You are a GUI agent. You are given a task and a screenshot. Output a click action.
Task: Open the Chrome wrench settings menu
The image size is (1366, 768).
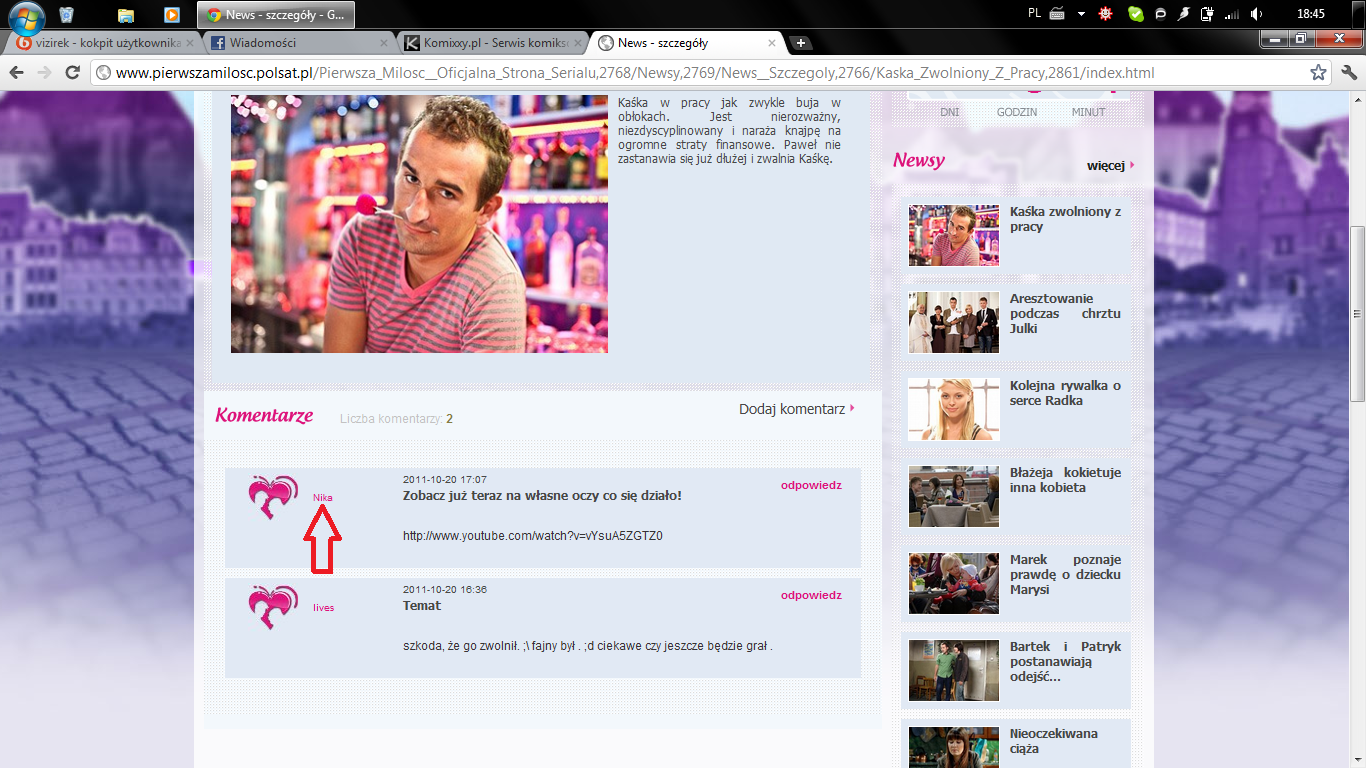tap(1348, 73)
